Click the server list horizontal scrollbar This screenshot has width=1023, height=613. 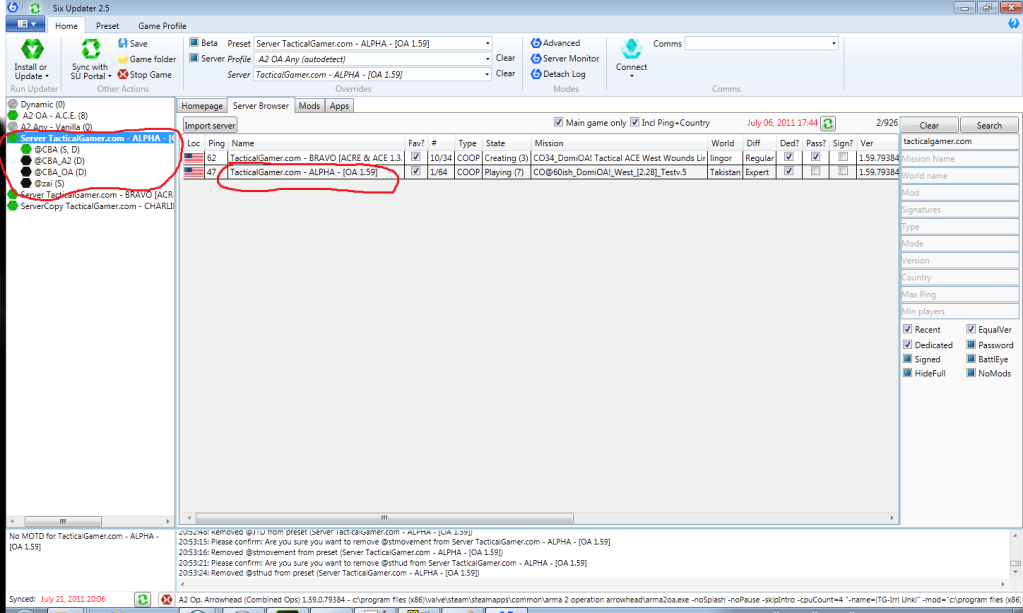[x=384, y=518]
